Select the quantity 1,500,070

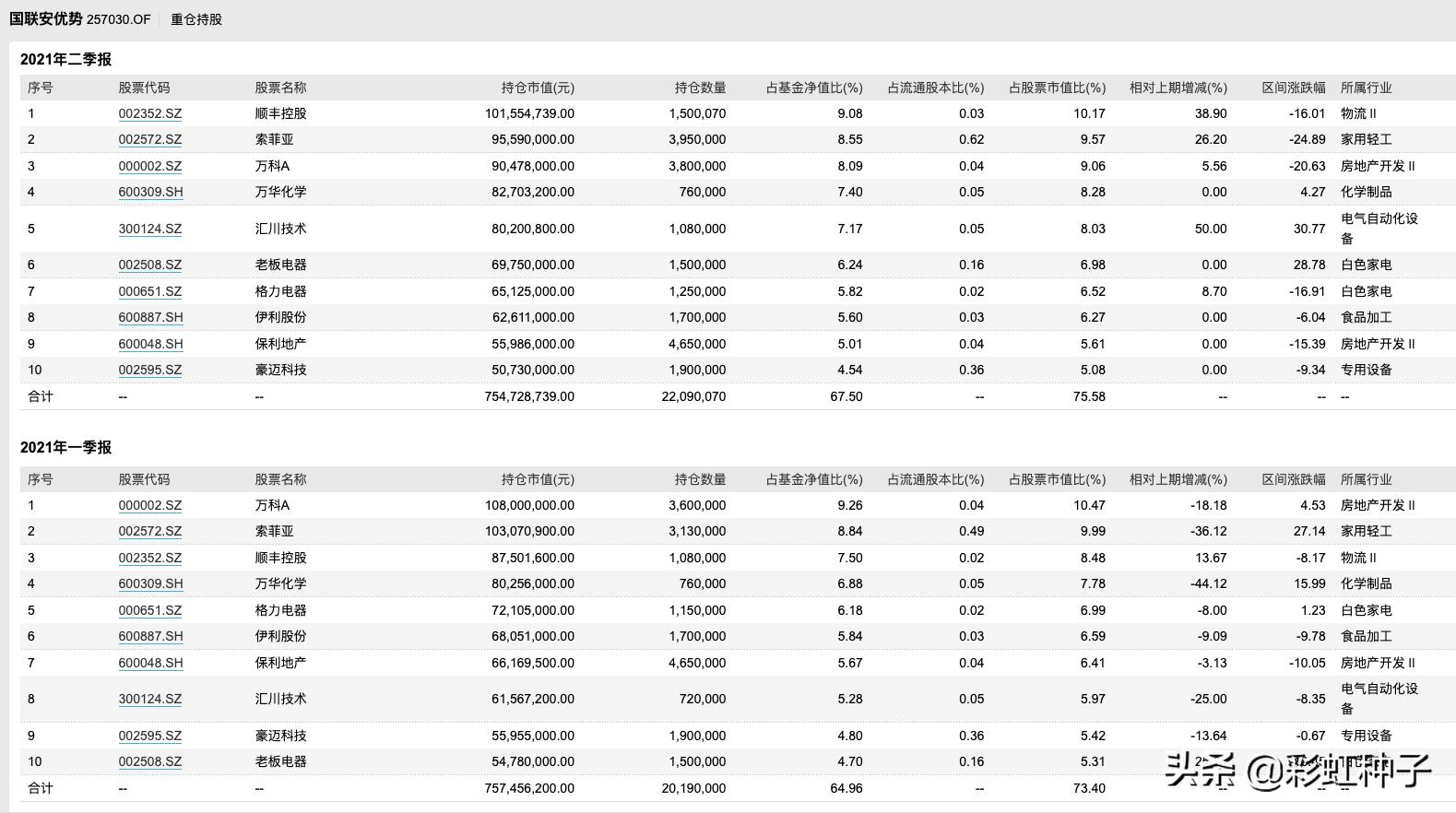point(697,113)
